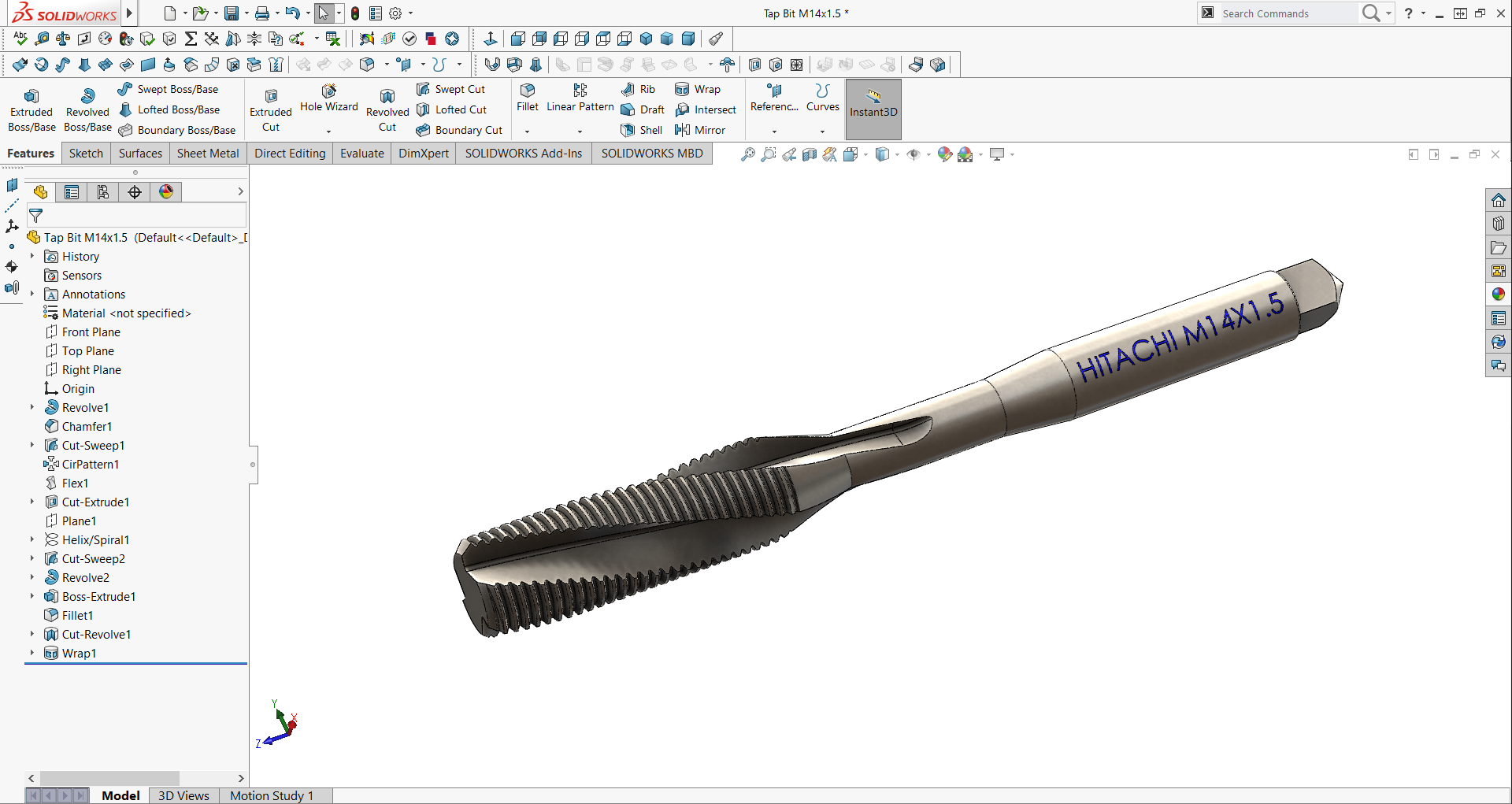Click the Draft tool
Screen dimensions: 1512x804
pos(643,109)
